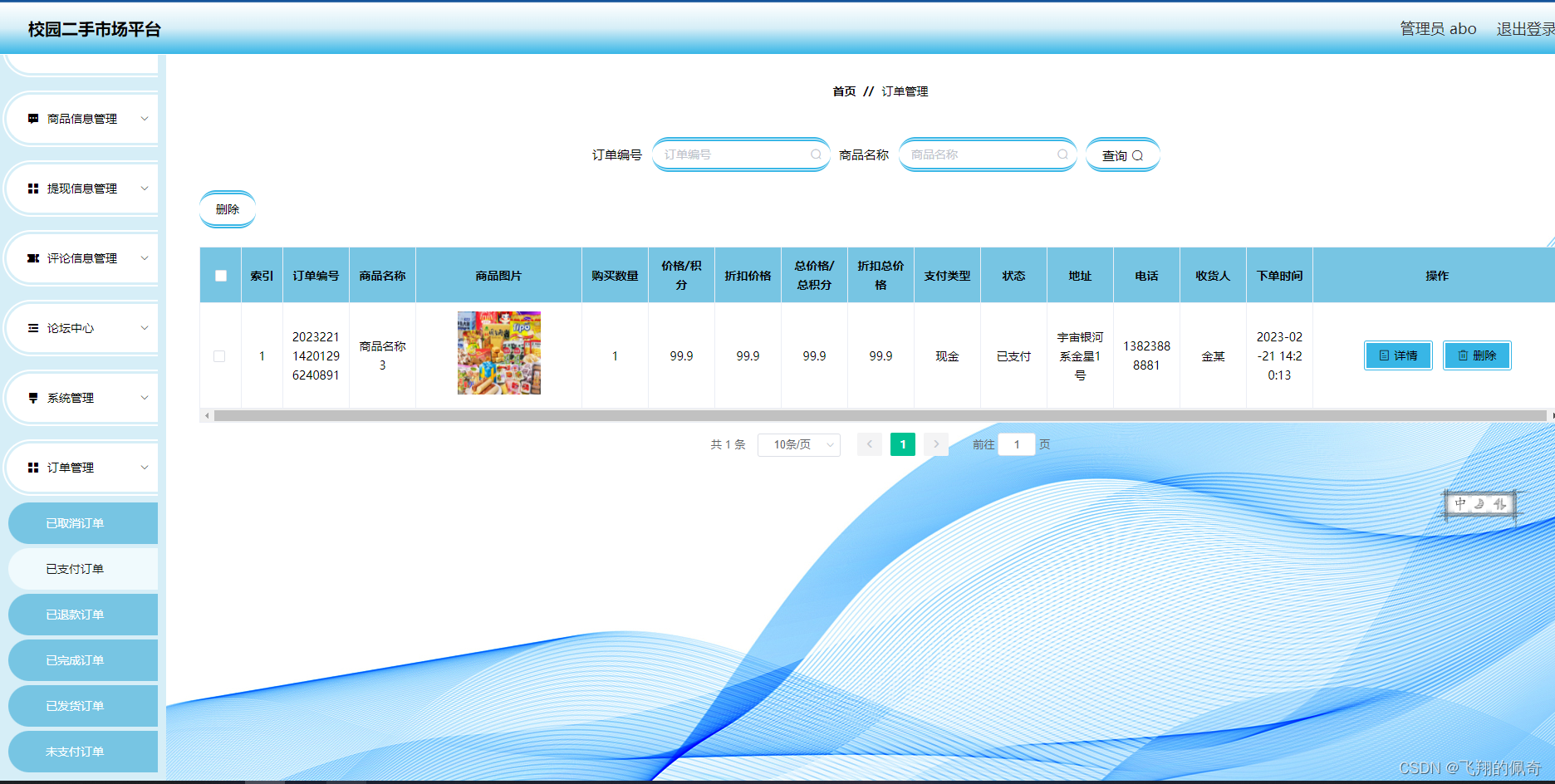Collapse 订单管理 chevron
The image size is (1555, 784).
(x=145, y=468)
